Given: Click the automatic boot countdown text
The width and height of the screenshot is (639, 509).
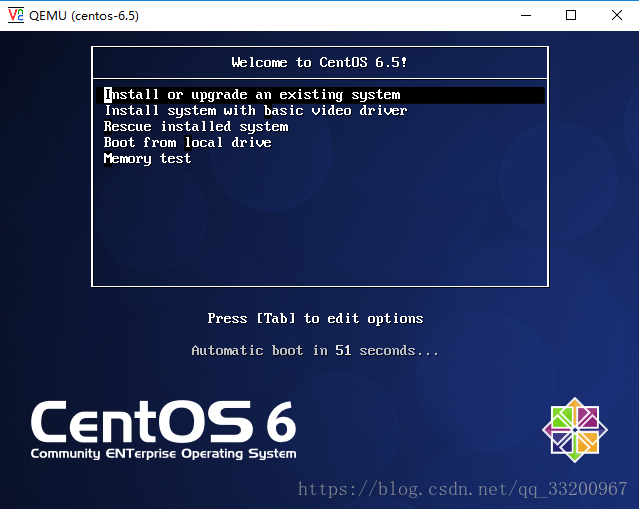Looking at the screenshot, I should click(315, 350).
